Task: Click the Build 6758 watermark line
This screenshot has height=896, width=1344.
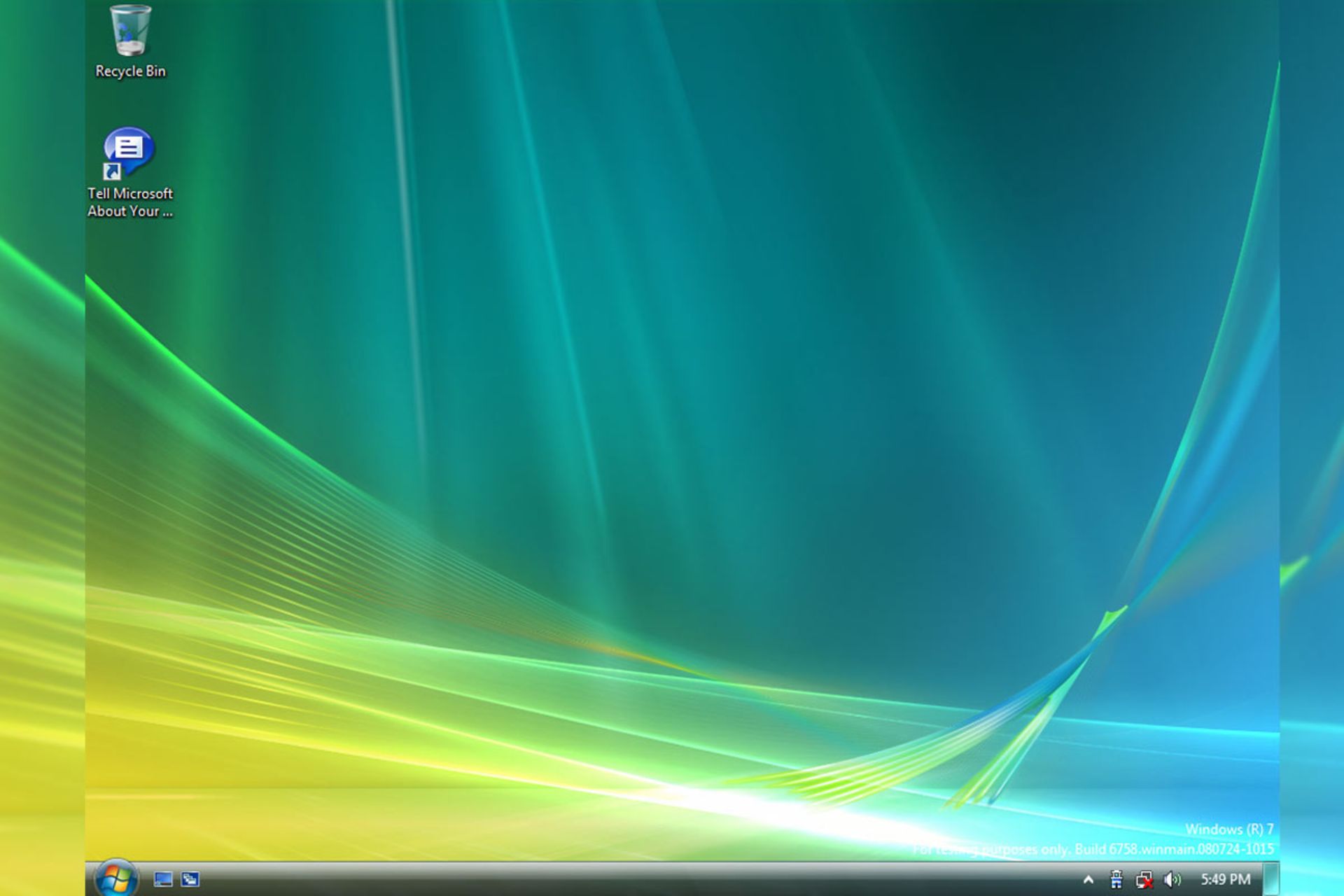Action: [x=1120, y=849]
